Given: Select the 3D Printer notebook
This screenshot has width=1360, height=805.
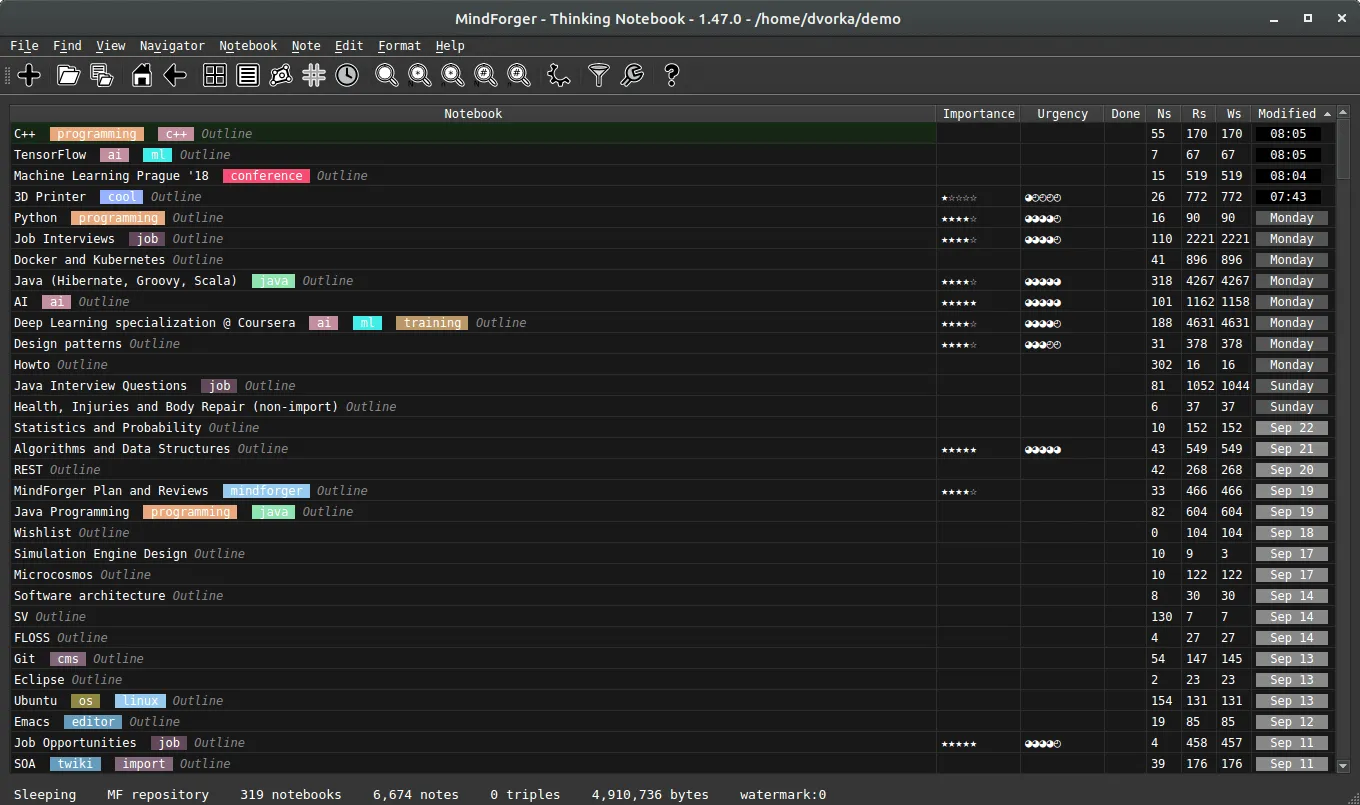Looking at the screenshot, I should (672, 197).
